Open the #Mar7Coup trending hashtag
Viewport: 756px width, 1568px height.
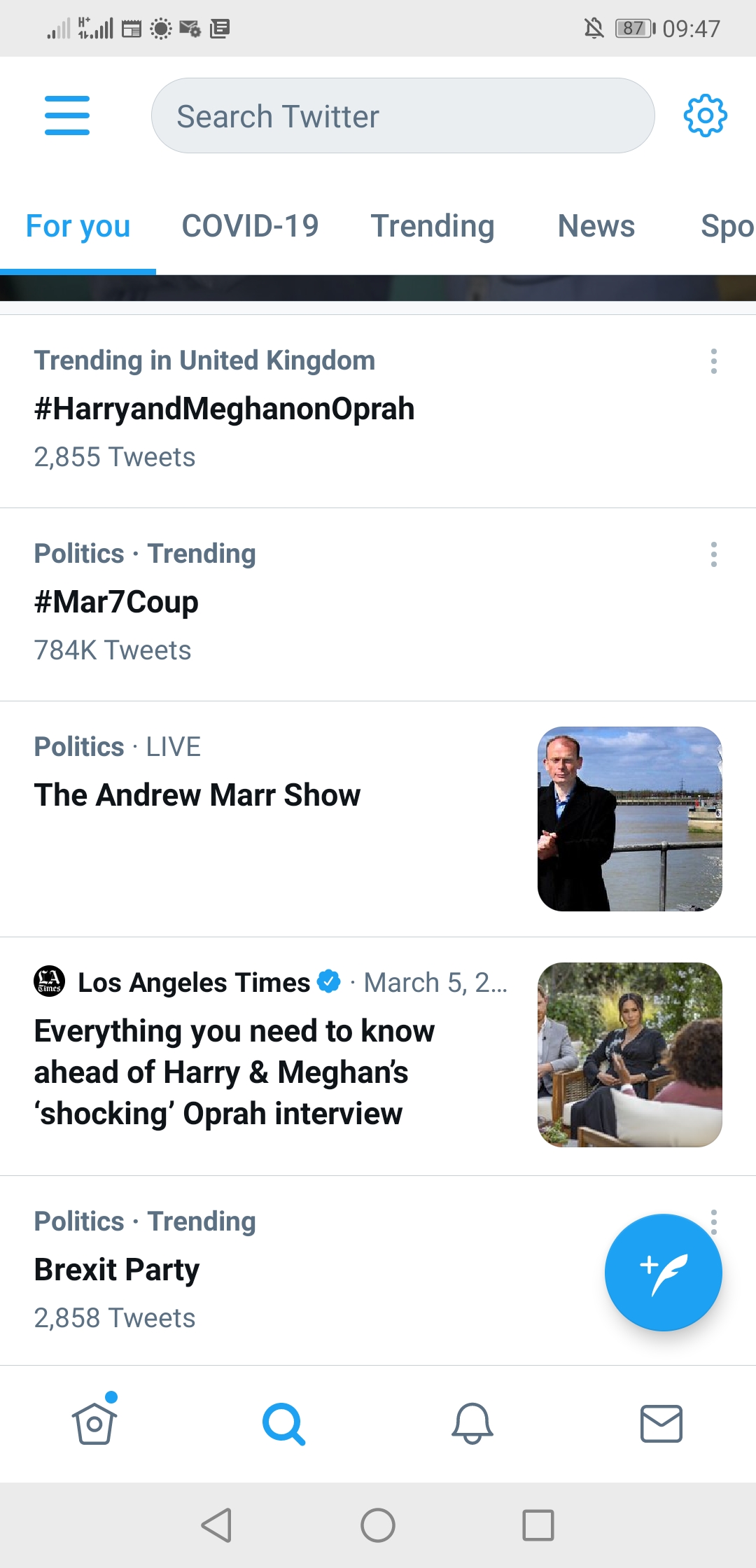coord(116,602)
